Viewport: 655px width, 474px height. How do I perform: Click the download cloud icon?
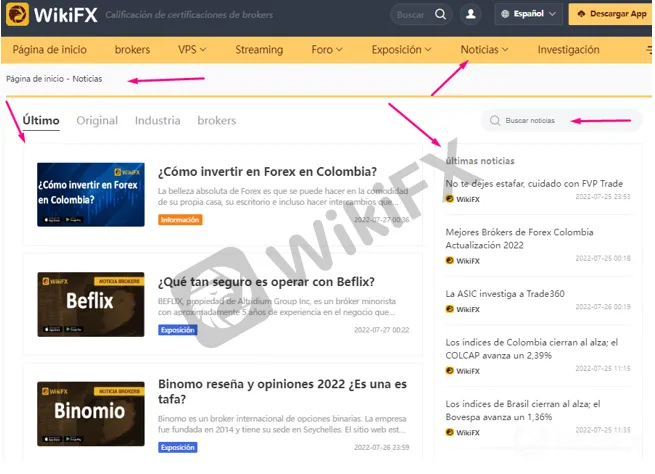coord(581,14)
